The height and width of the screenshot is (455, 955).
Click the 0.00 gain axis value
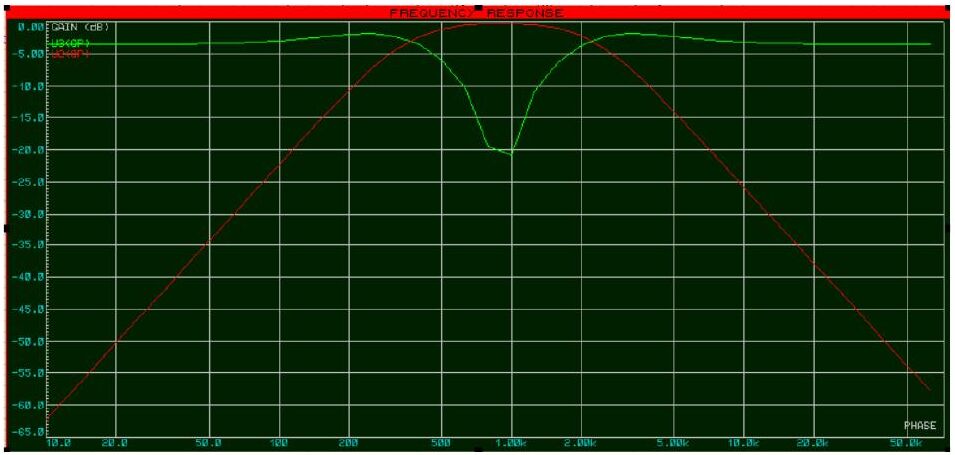coord(30,27)
